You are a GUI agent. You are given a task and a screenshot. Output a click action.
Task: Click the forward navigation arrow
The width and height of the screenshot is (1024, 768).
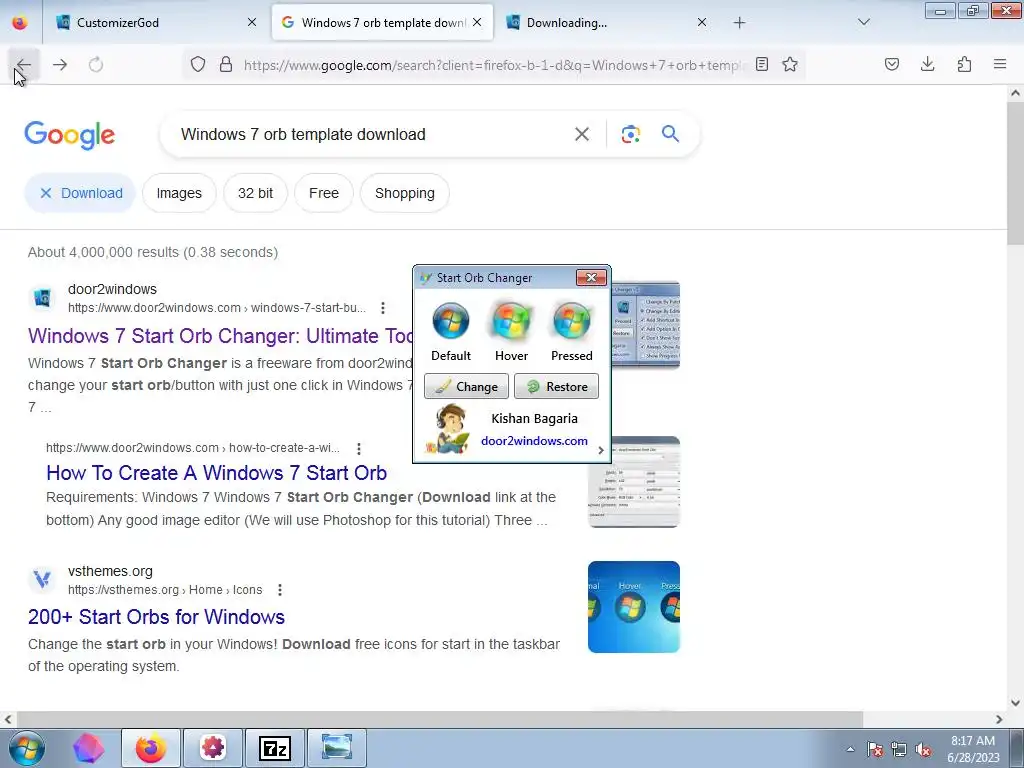click(x=60, y=65)
